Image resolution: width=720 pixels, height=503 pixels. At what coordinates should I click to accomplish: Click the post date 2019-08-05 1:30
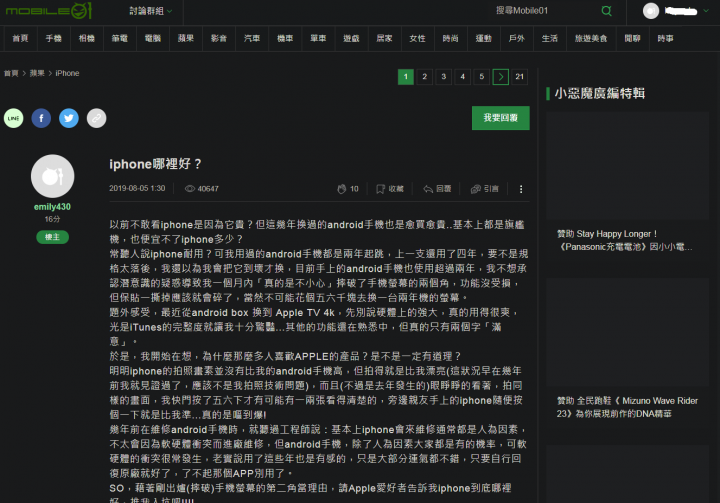(x=137, y=188)
